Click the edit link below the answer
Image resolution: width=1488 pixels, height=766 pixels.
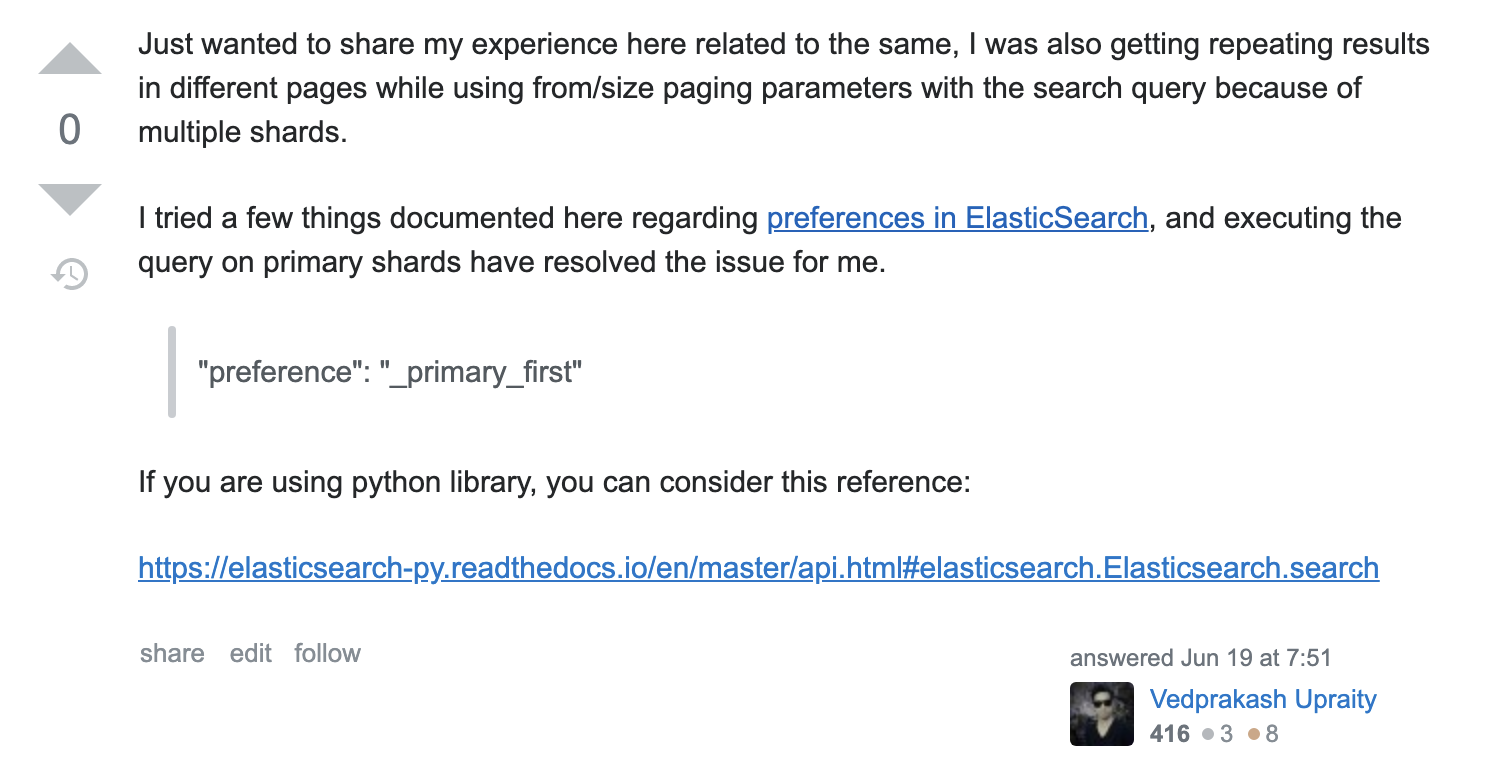click(x=250, y=653)
